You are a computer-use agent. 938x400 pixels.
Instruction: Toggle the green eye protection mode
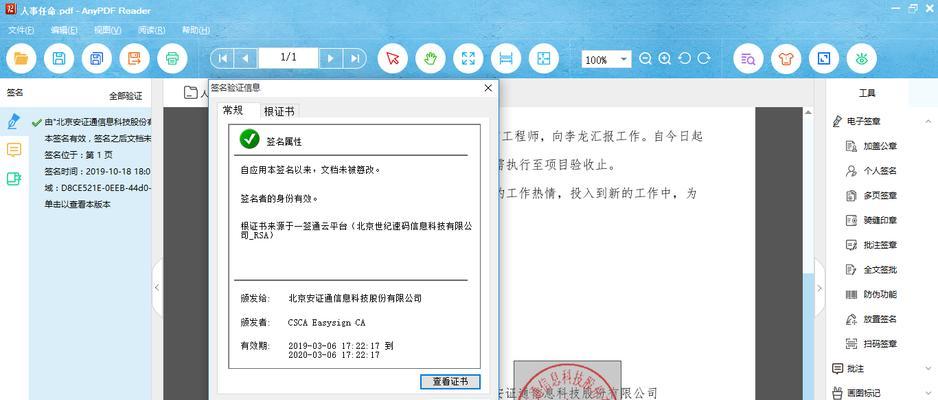861,59
